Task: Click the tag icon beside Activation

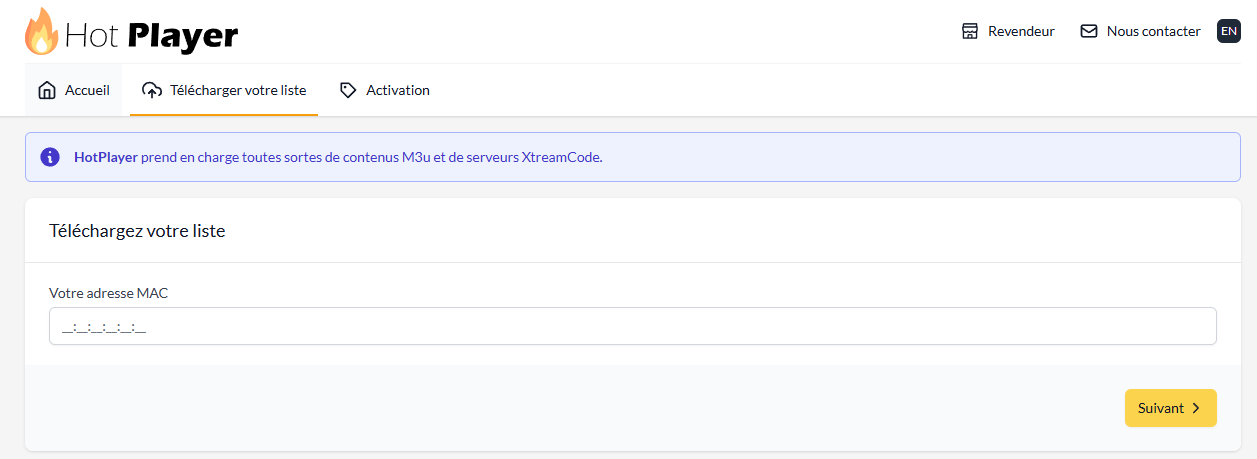Action: [348, 90]
